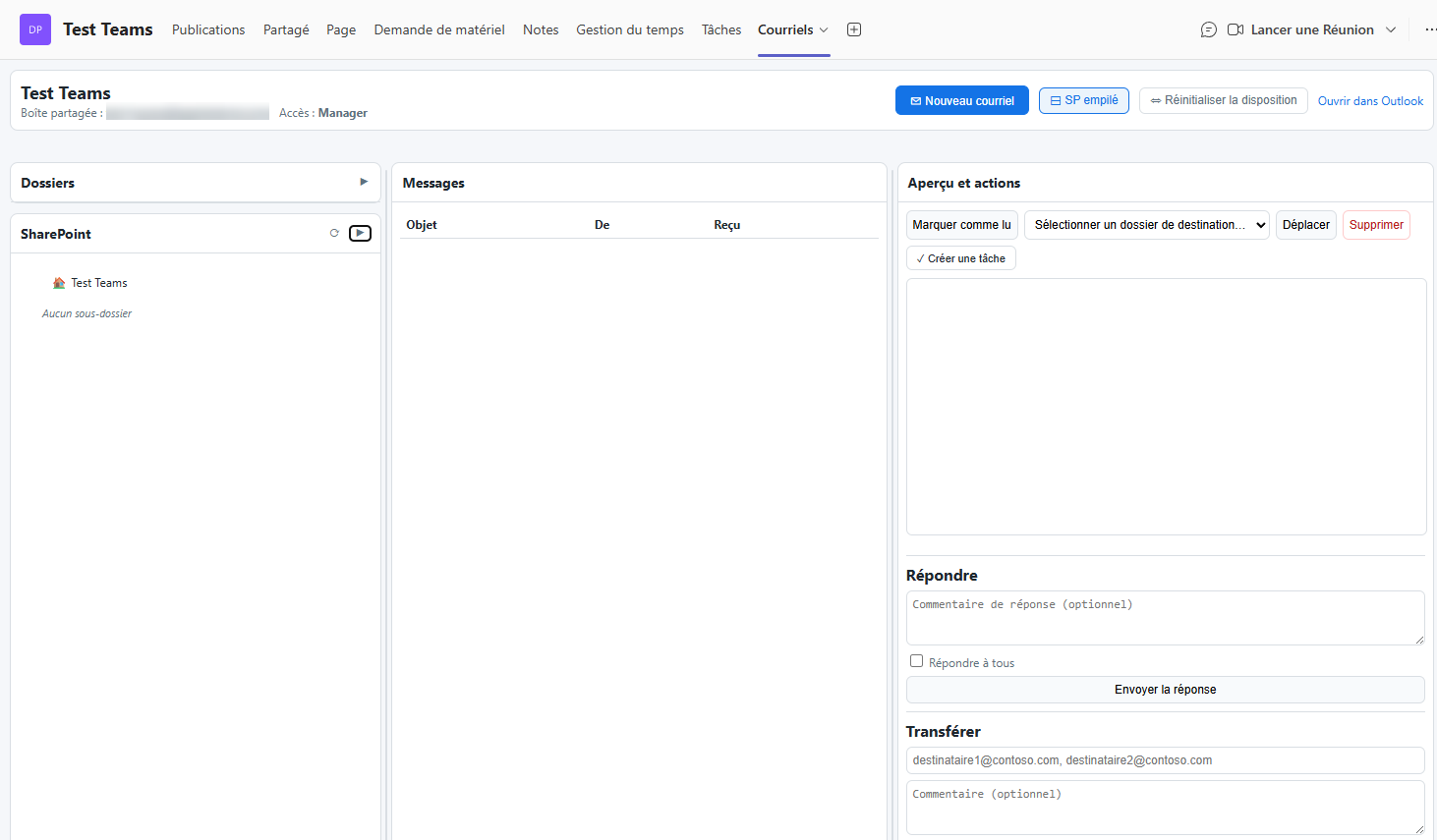Toggle SharePoint panel collapse icon
Screen dimensions: 1437x840
tap(361, 233)
